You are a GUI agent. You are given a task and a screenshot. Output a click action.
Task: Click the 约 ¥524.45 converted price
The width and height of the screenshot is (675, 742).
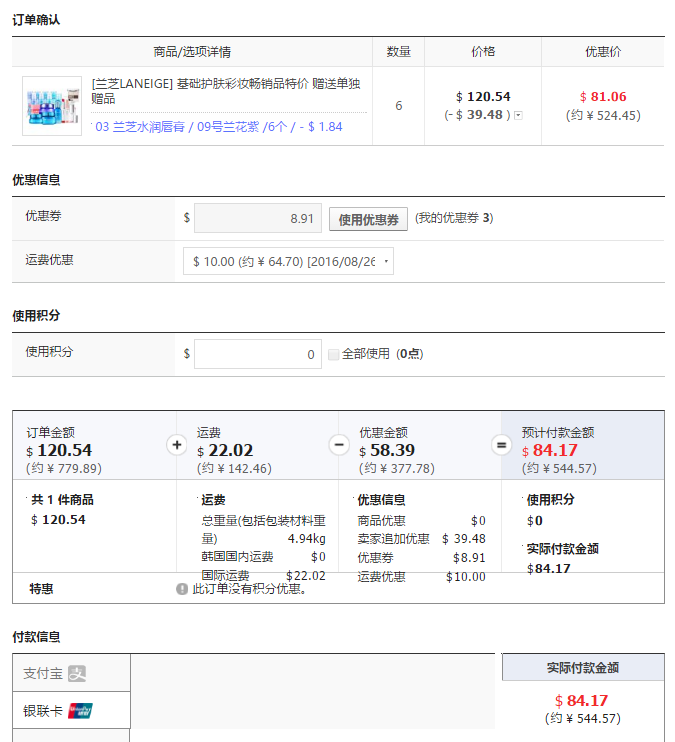[603, 115]
